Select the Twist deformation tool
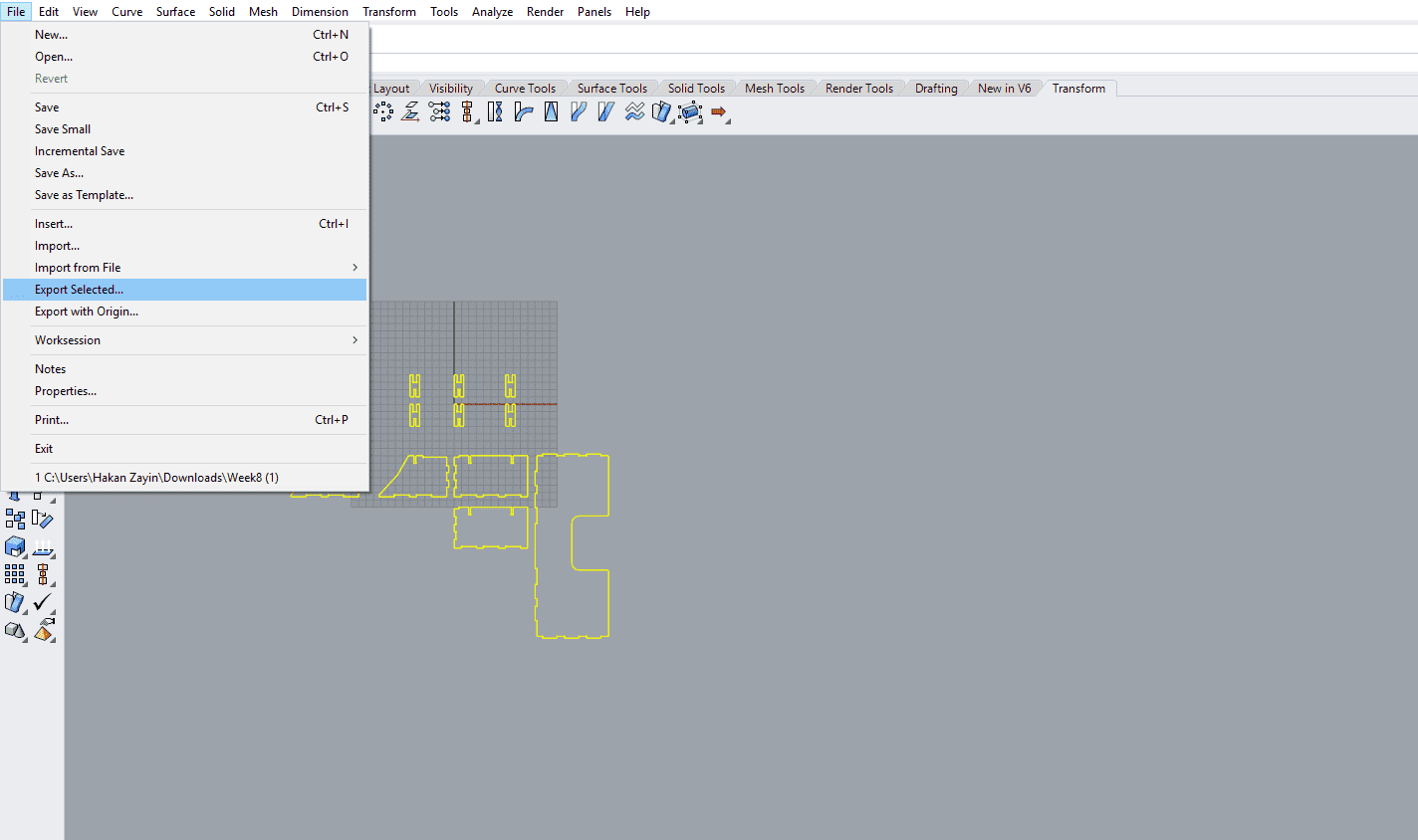 [x=495, y=112]
